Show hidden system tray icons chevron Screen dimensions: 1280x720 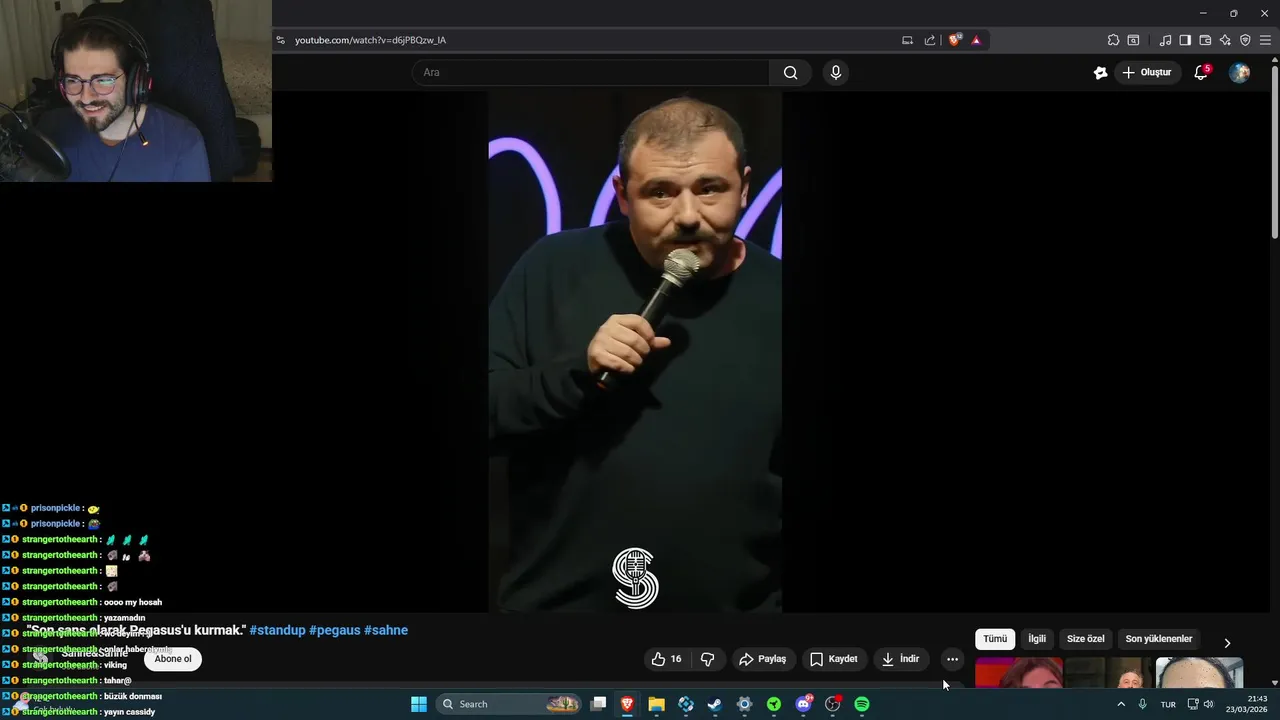coord(1121,704)
